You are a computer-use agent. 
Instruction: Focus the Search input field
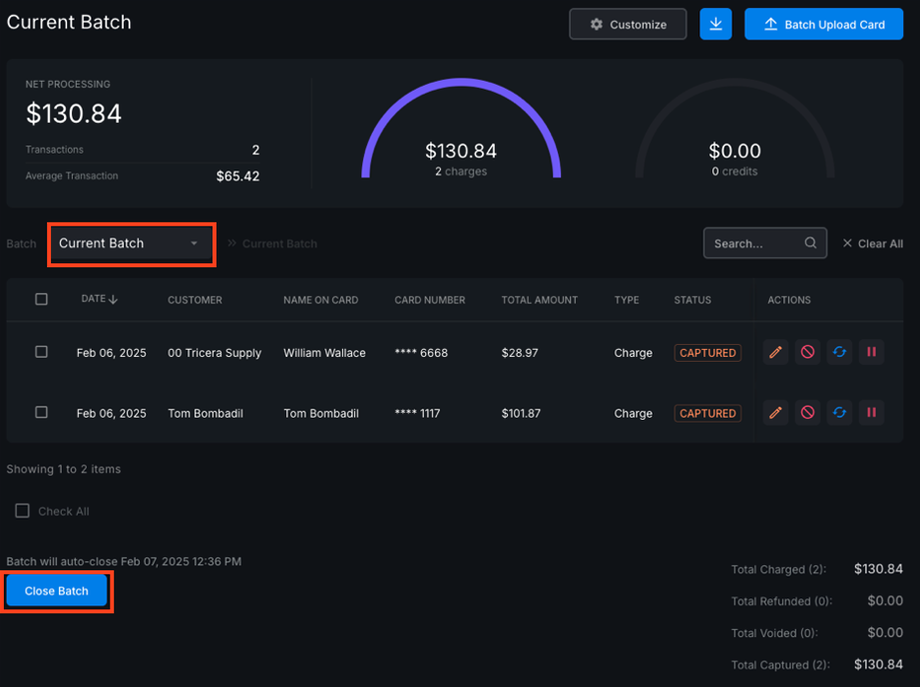(757, 243)
